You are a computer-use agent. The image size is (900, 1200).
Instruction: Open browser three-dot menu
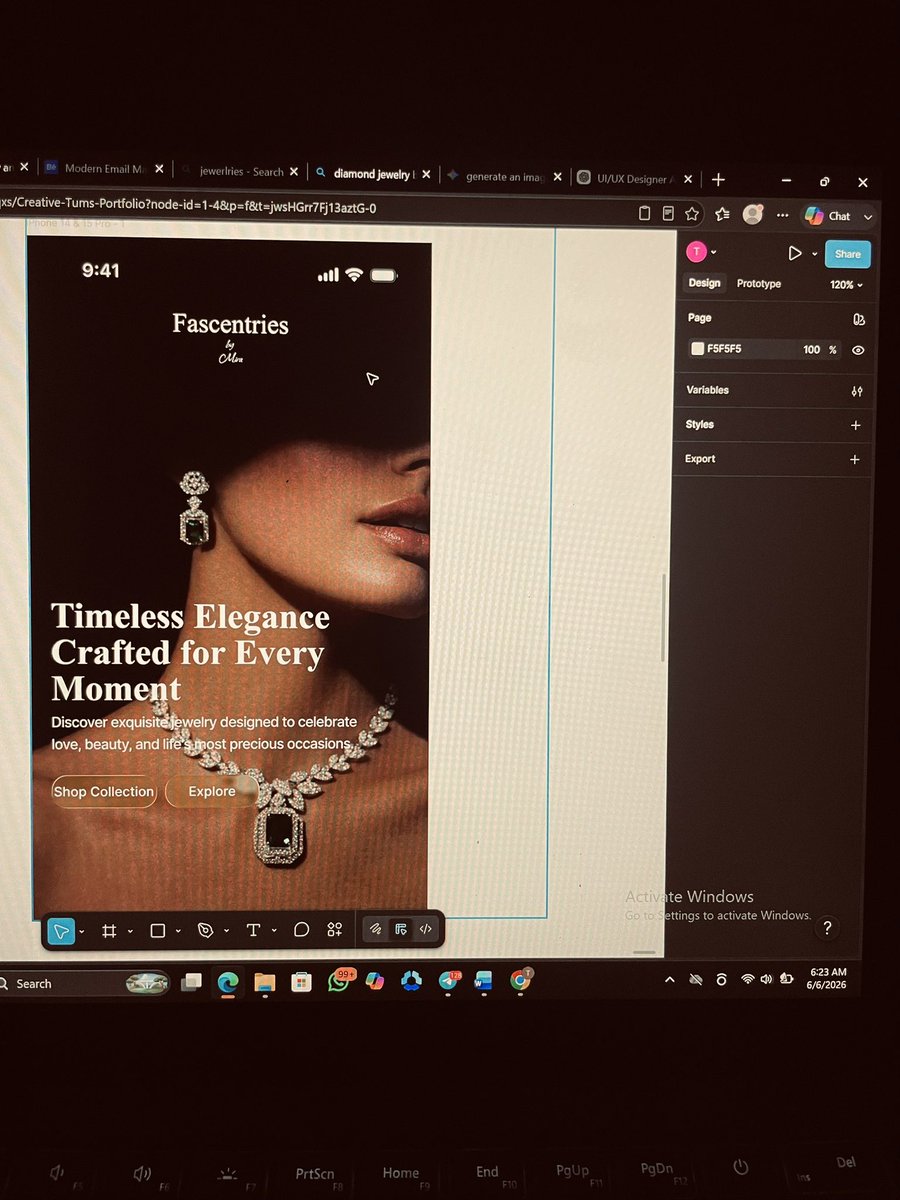(x=782, y=215)
